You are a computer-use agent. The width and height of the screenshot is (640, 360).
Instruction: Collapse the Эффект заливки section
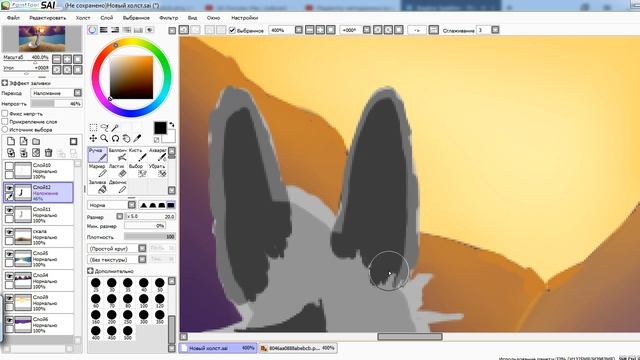point(5,82)
